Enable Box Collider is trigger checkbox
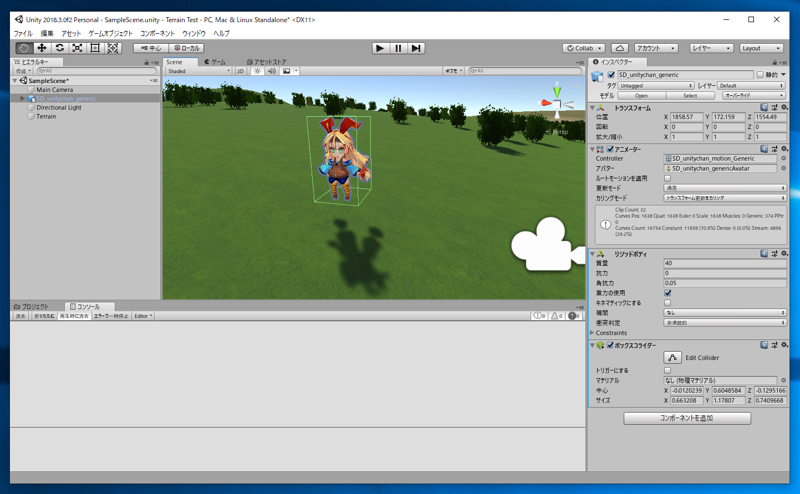The image size is (800, 494). coord(667,370)
